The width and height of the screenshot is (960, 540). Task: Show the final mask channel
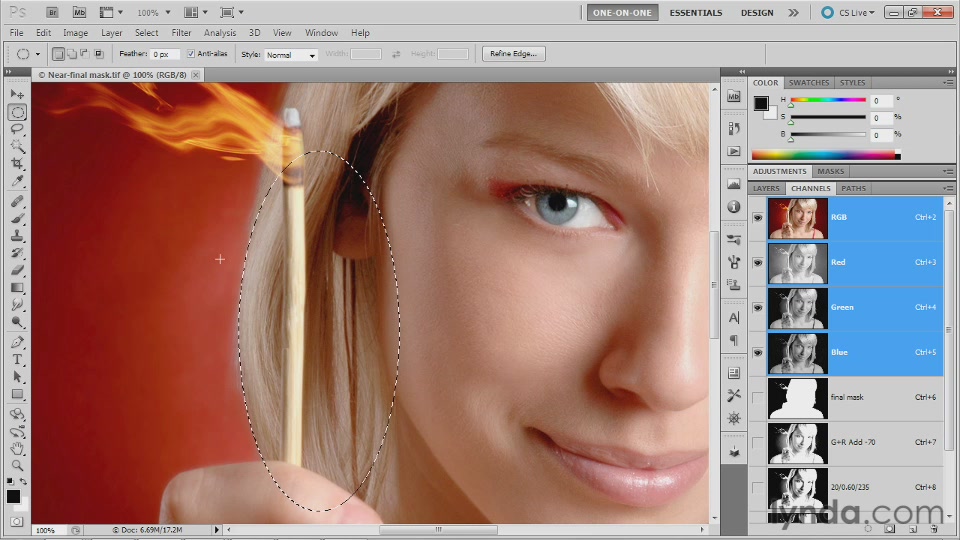pos(757,397)
